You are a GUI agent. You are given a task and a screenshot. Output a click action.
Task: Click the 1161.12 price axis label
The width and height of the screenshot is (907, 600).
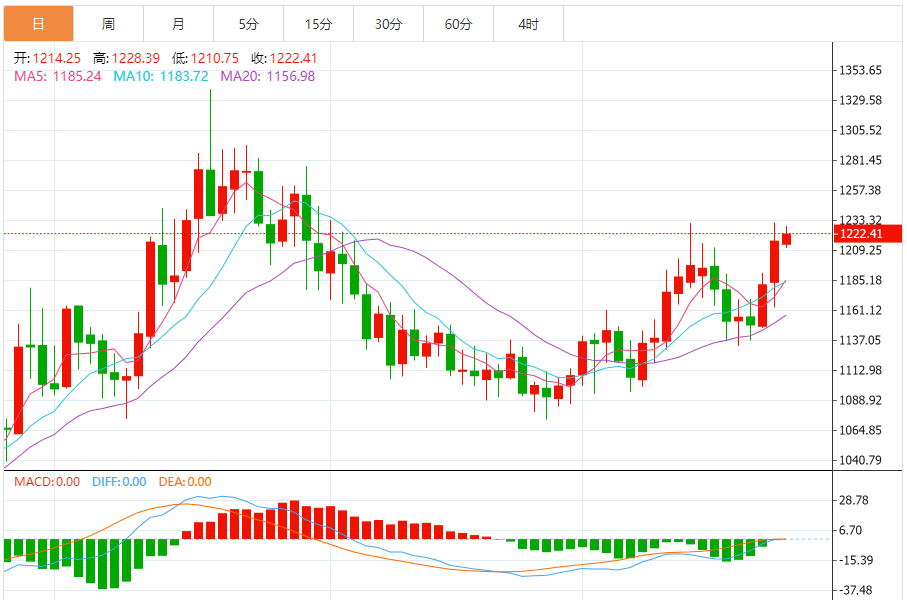[861, 311]
